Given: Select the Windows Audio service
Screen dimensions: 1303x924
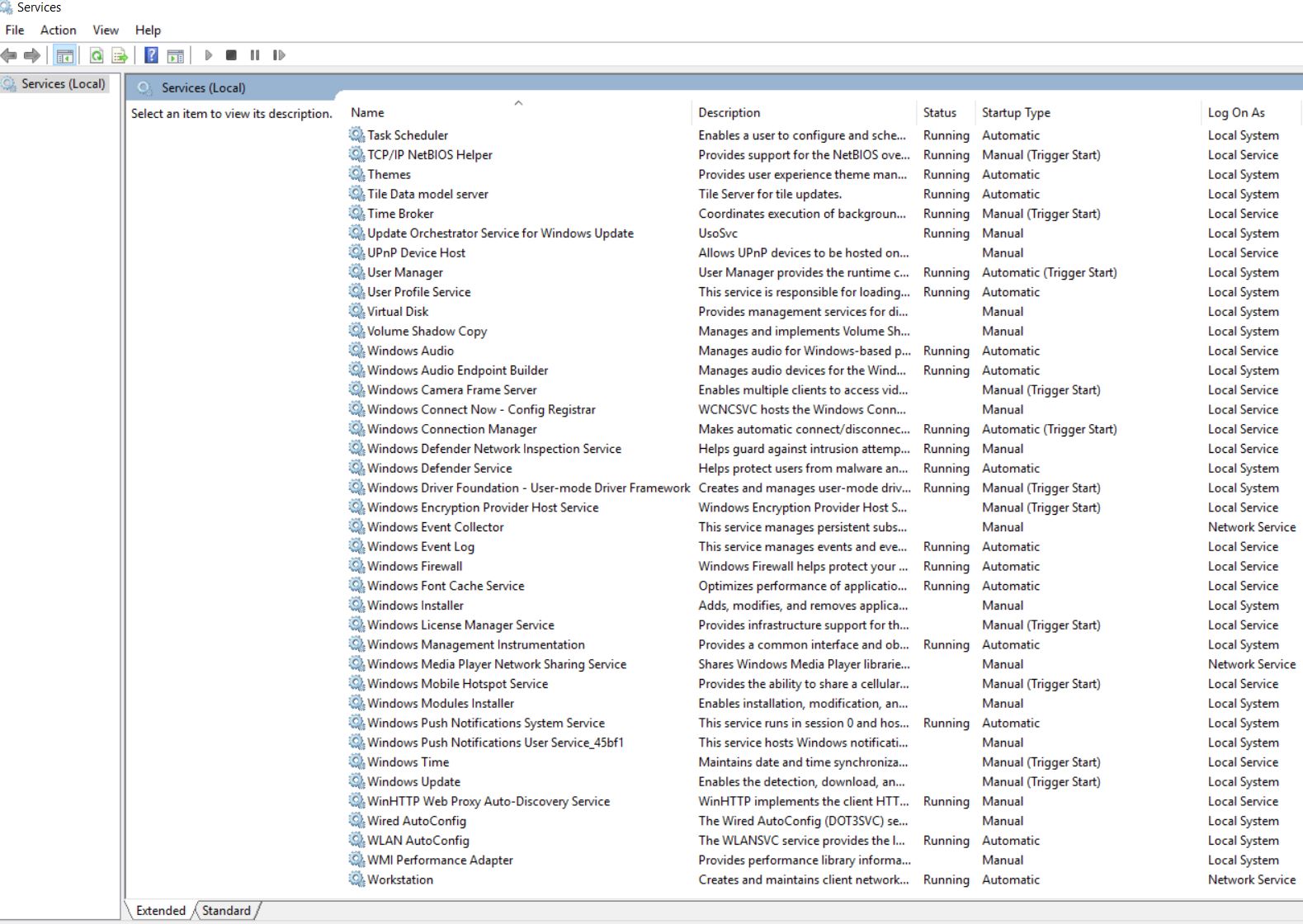Looking at the screenshot, I should [410, 351].
